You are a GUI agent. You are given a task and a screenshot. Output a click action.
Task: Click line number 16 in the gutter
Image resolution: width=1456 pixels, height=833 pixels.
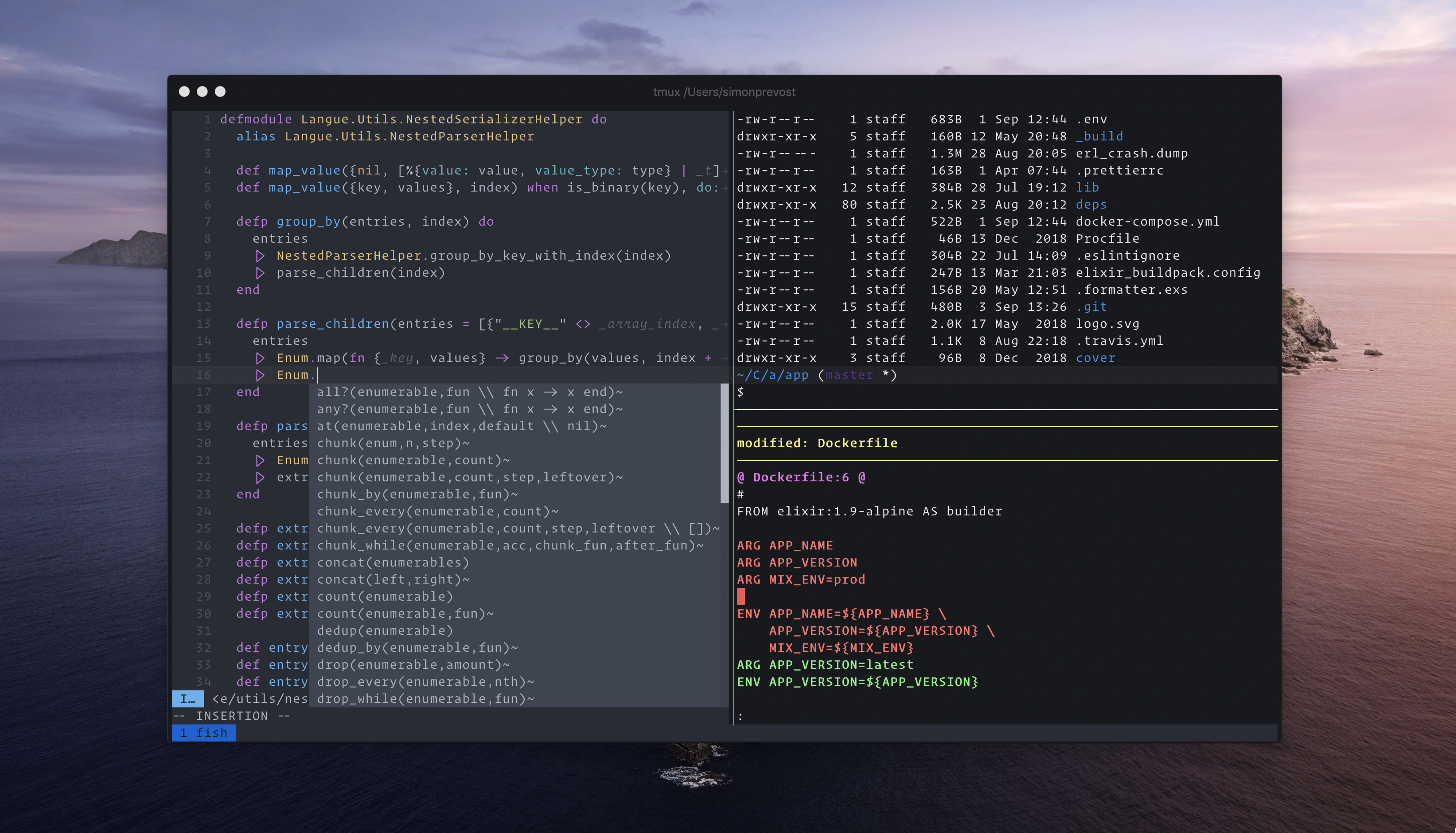pos(204,375)
